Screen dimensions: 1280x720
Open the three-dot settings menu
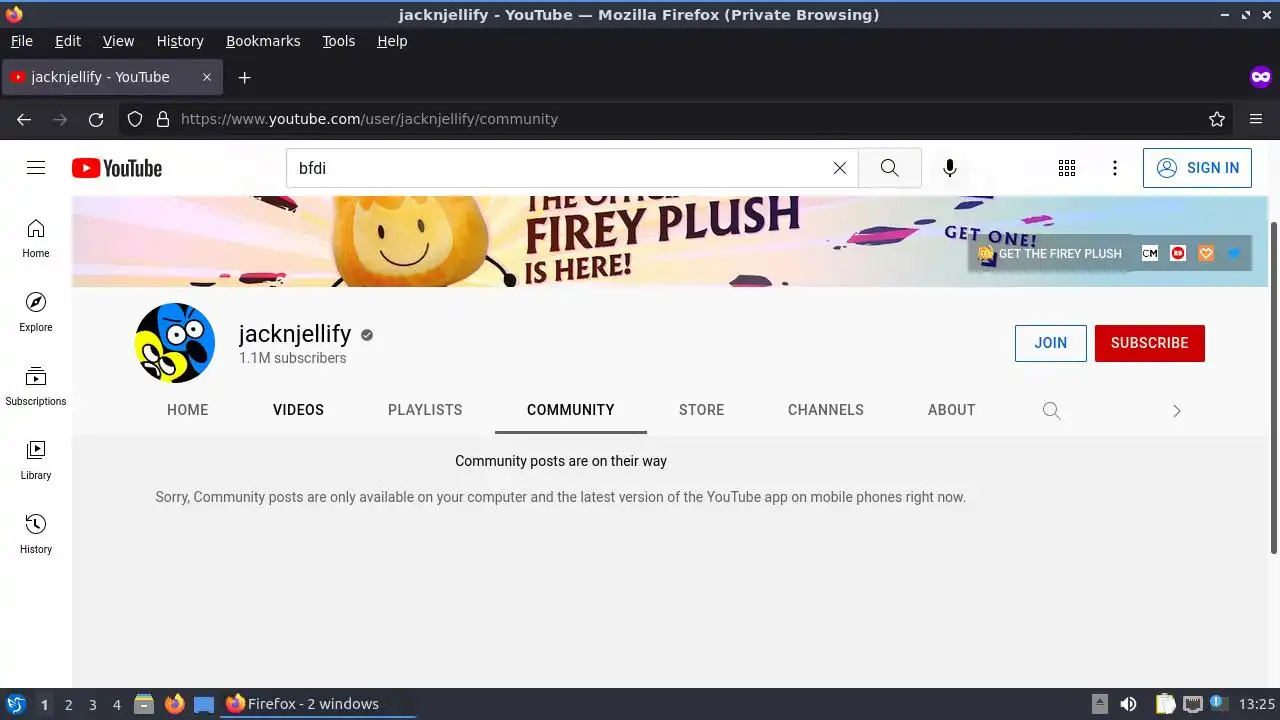1115,168
